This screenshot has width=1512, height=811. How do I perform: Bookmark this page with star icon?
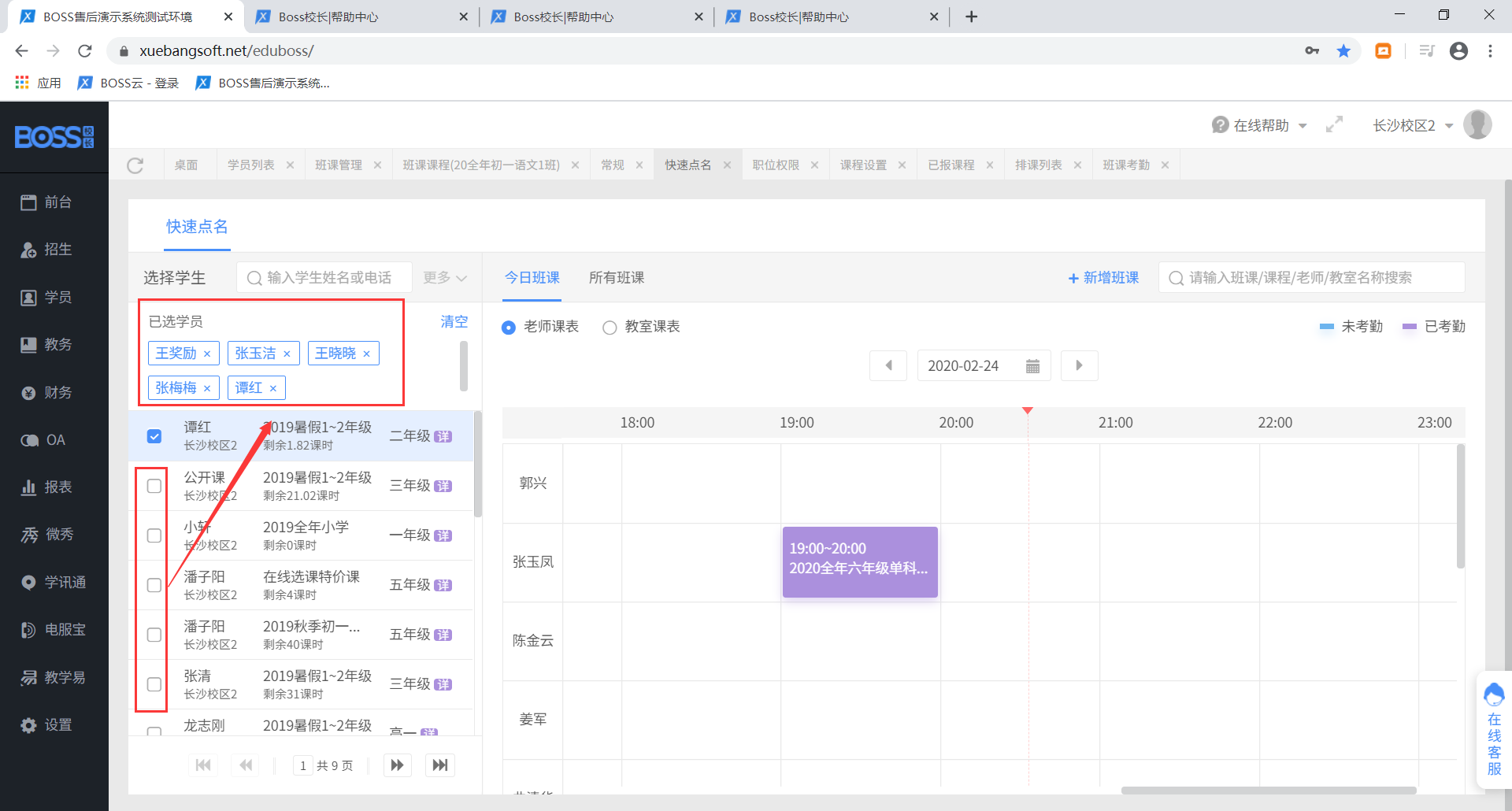(x=1343, y=50)
